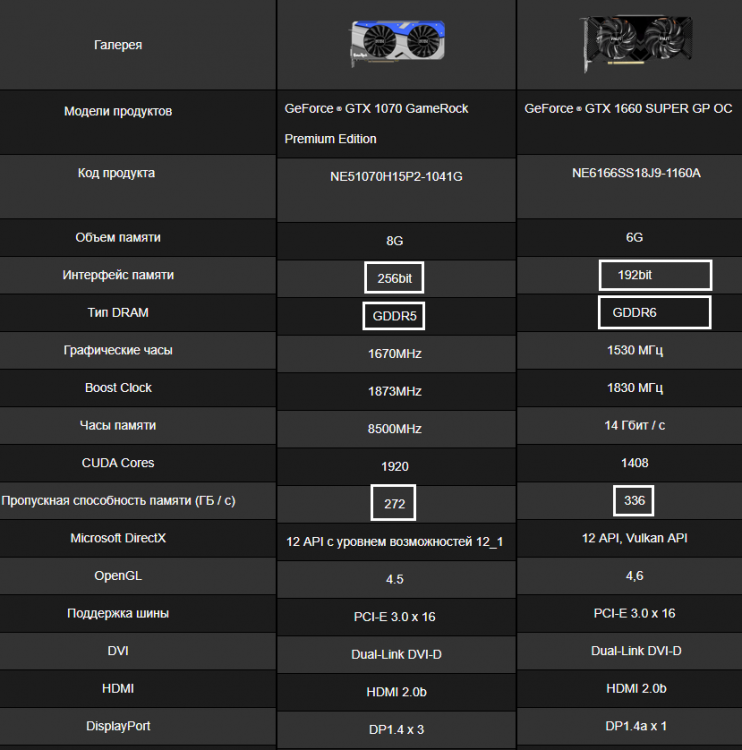
Task: Click the 12 API, Vulkan API cell
Action: (x=634, y=538)
